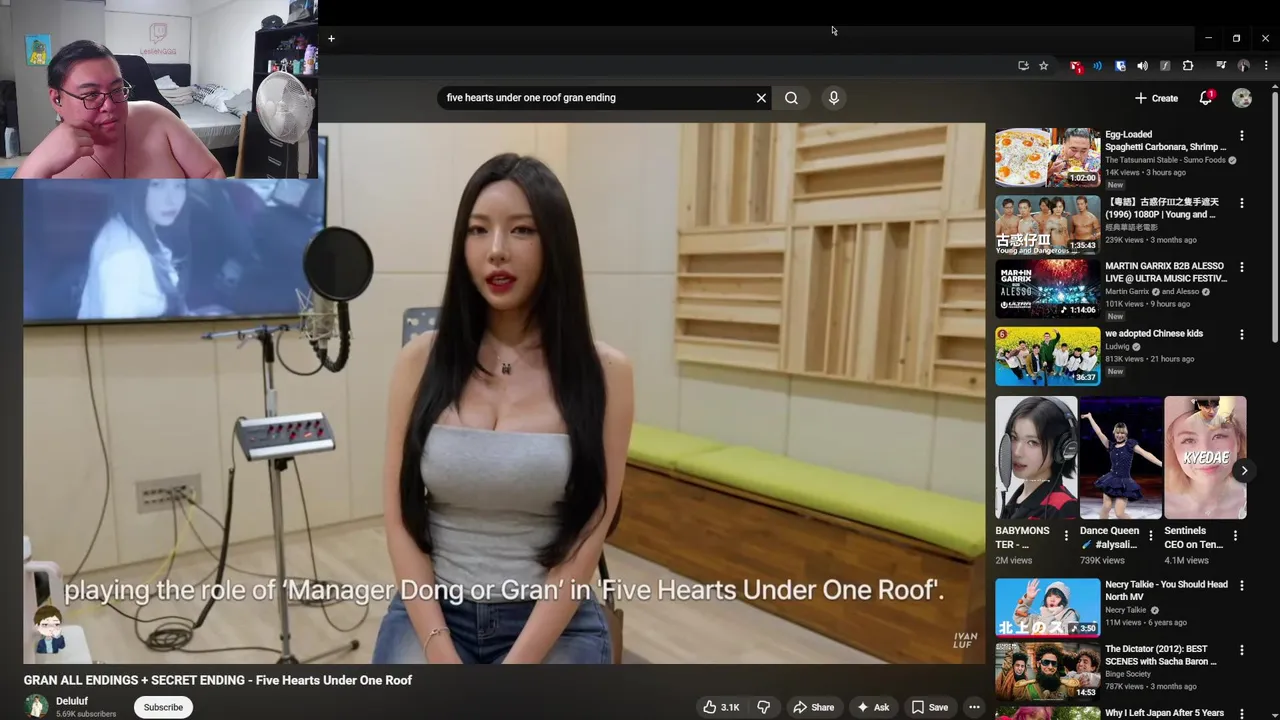This screenshot has width=1280, height=720.
Task: Open 'Why I Left Japan After 5 Years' video
Action: click(1164, 713)
